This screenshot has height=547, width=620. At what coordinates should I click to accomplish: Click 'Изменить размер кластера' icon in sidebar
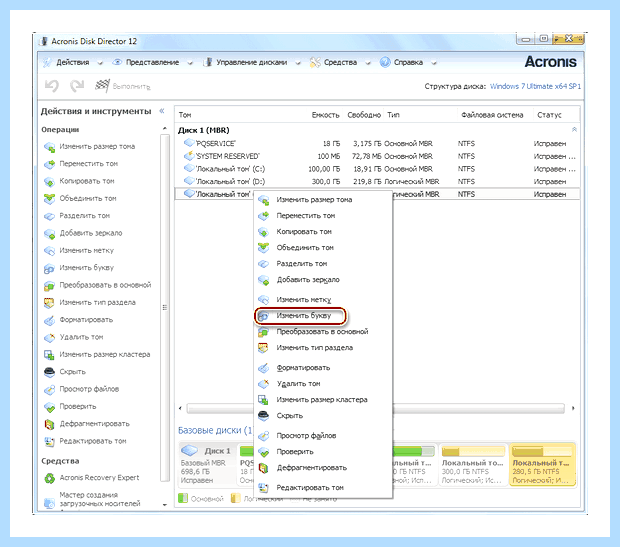(x=49, y=355)
